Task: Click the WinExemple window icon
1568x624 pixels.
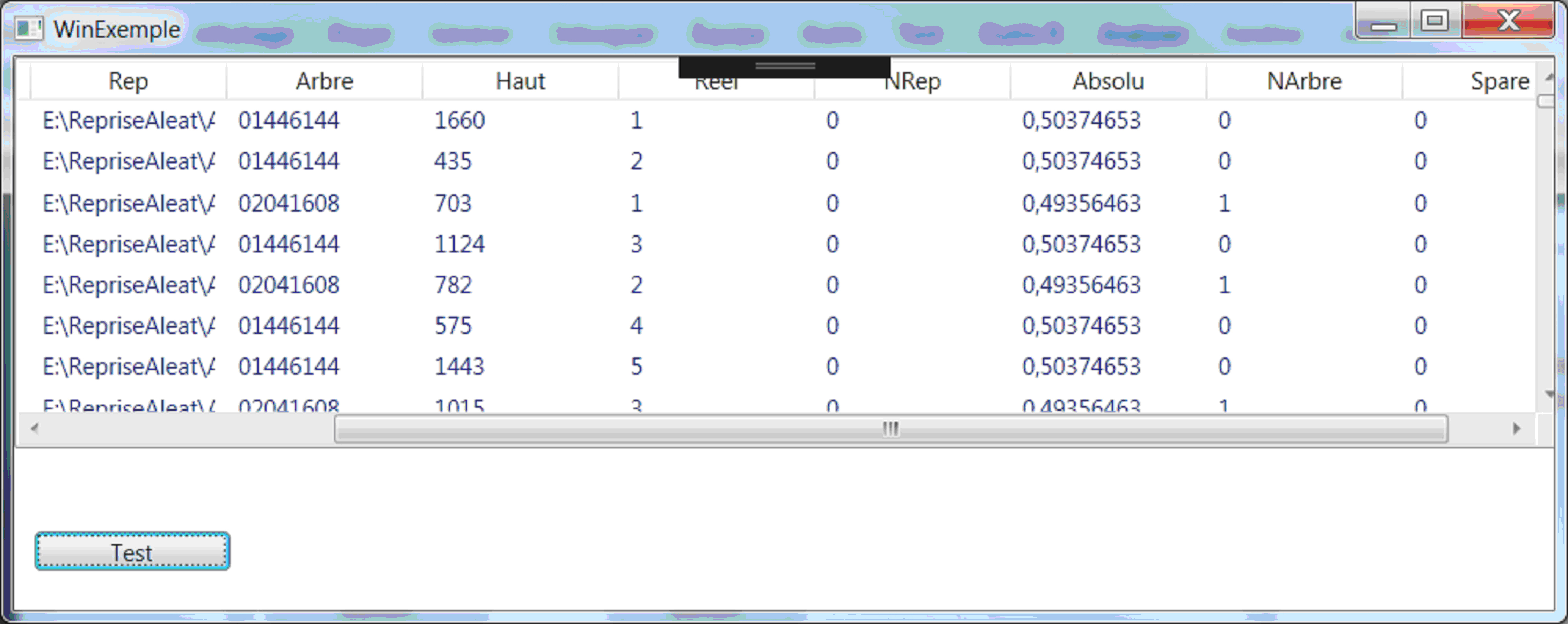Action: click(x=28, y=29)
